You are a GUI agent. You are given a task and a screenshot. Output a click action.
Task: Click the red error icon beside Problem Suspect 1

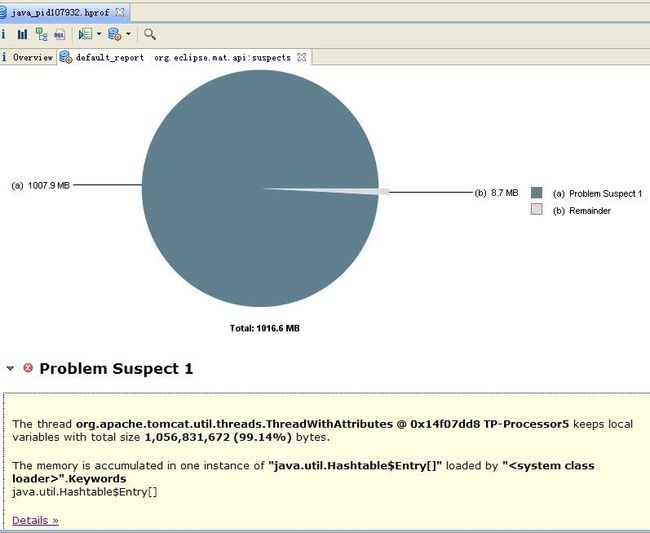click(28, 368)
